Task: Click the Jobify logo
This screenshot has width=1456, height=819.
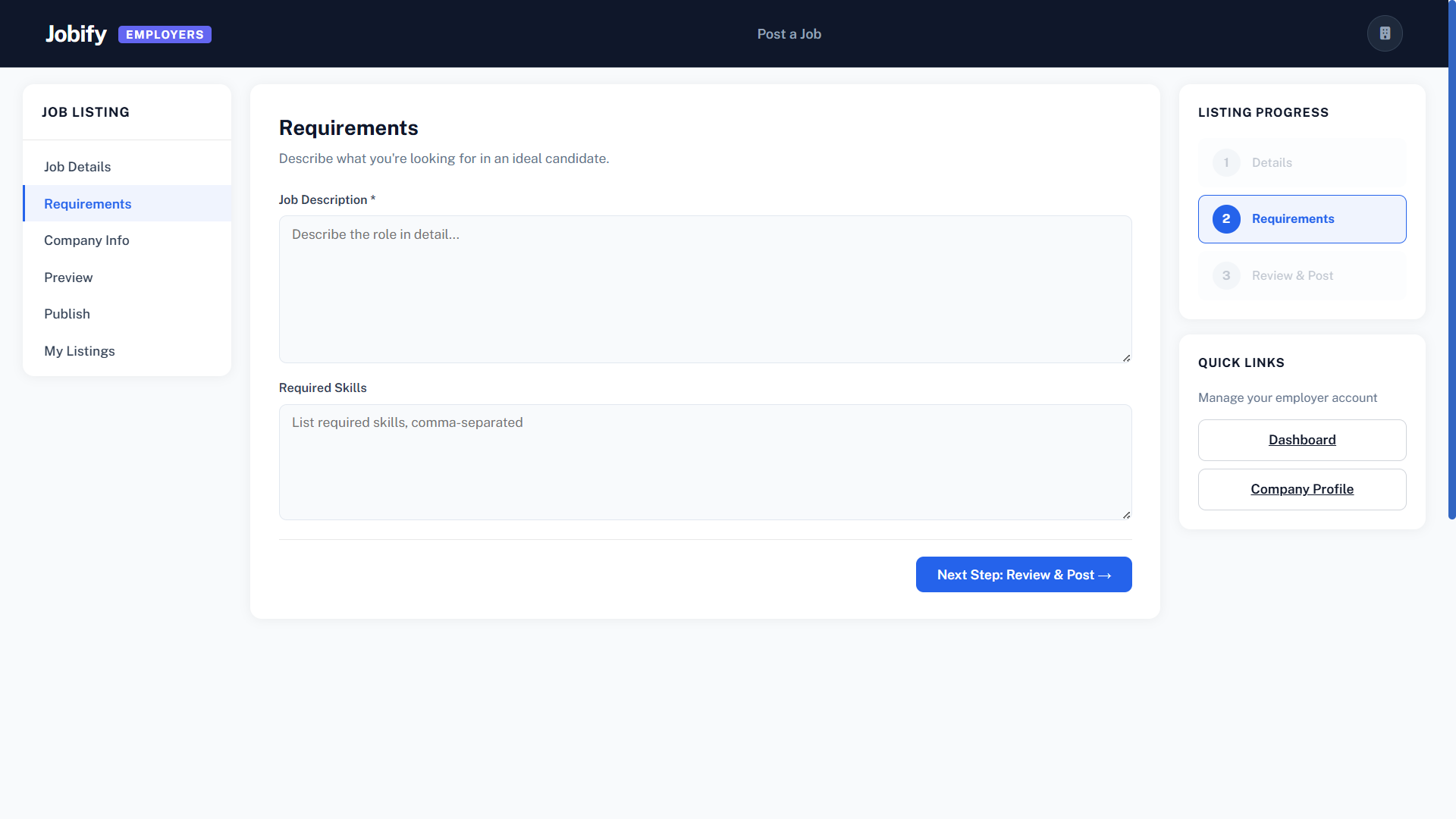Action: click(x=76, y=34)
